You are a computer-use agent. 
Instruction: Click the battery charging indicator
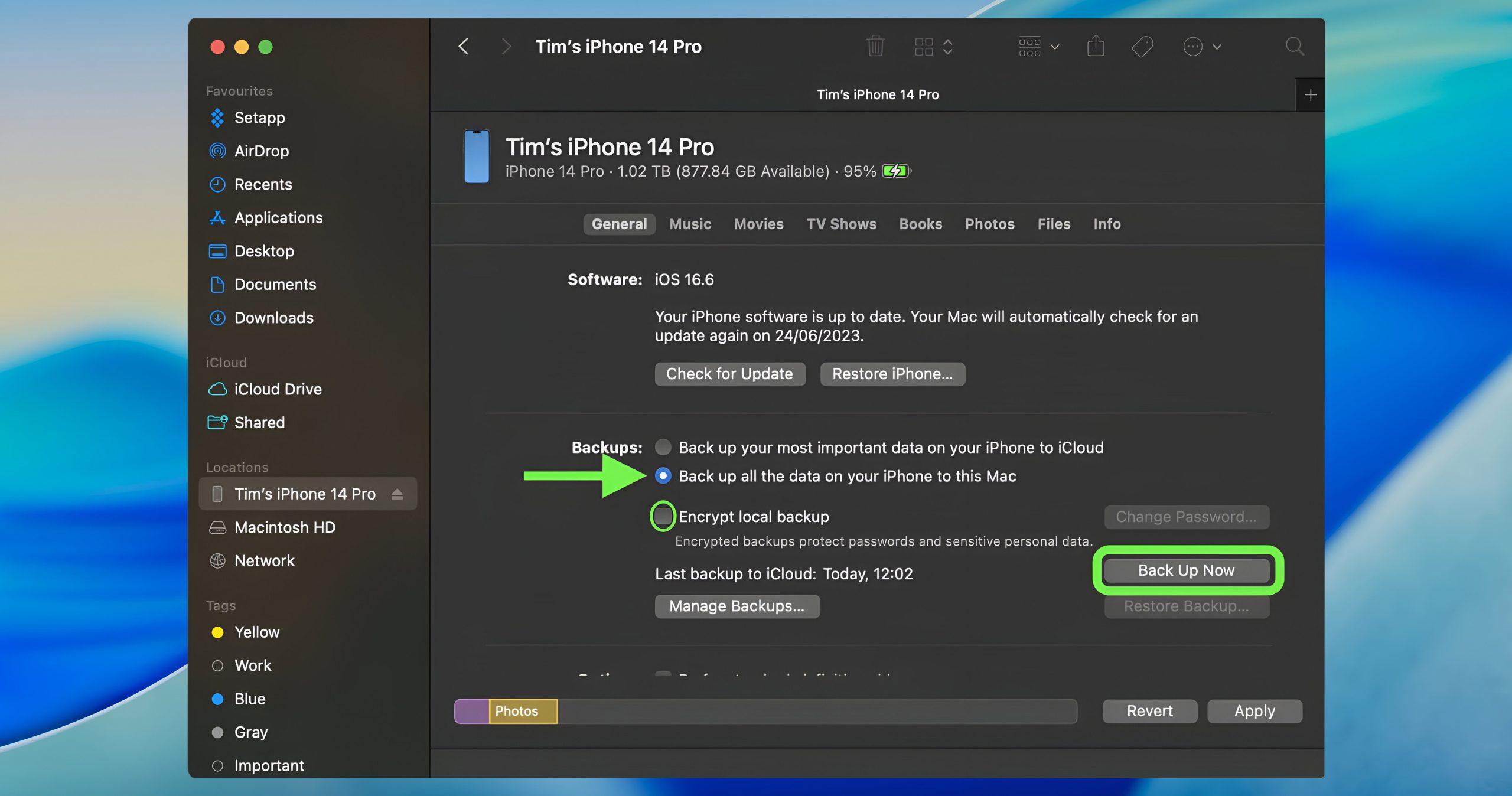[x=896, y=171]
